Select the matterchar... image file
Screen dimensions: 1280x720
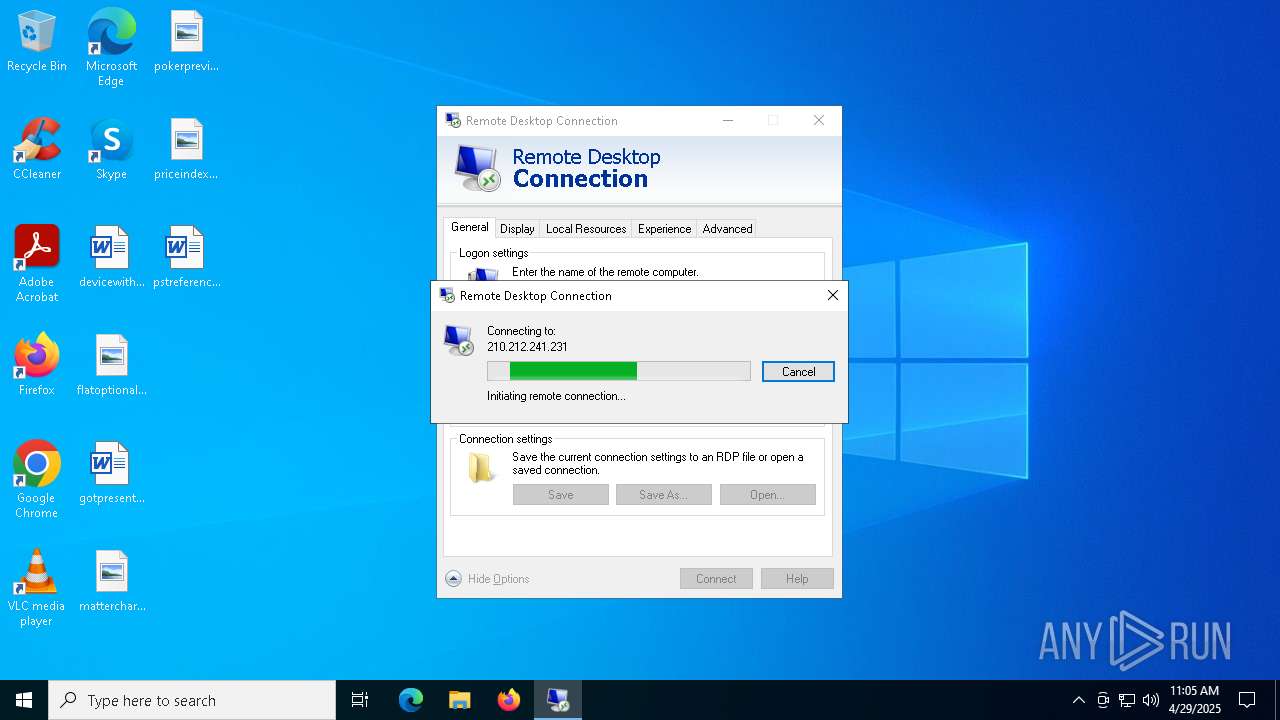(111, 582)
